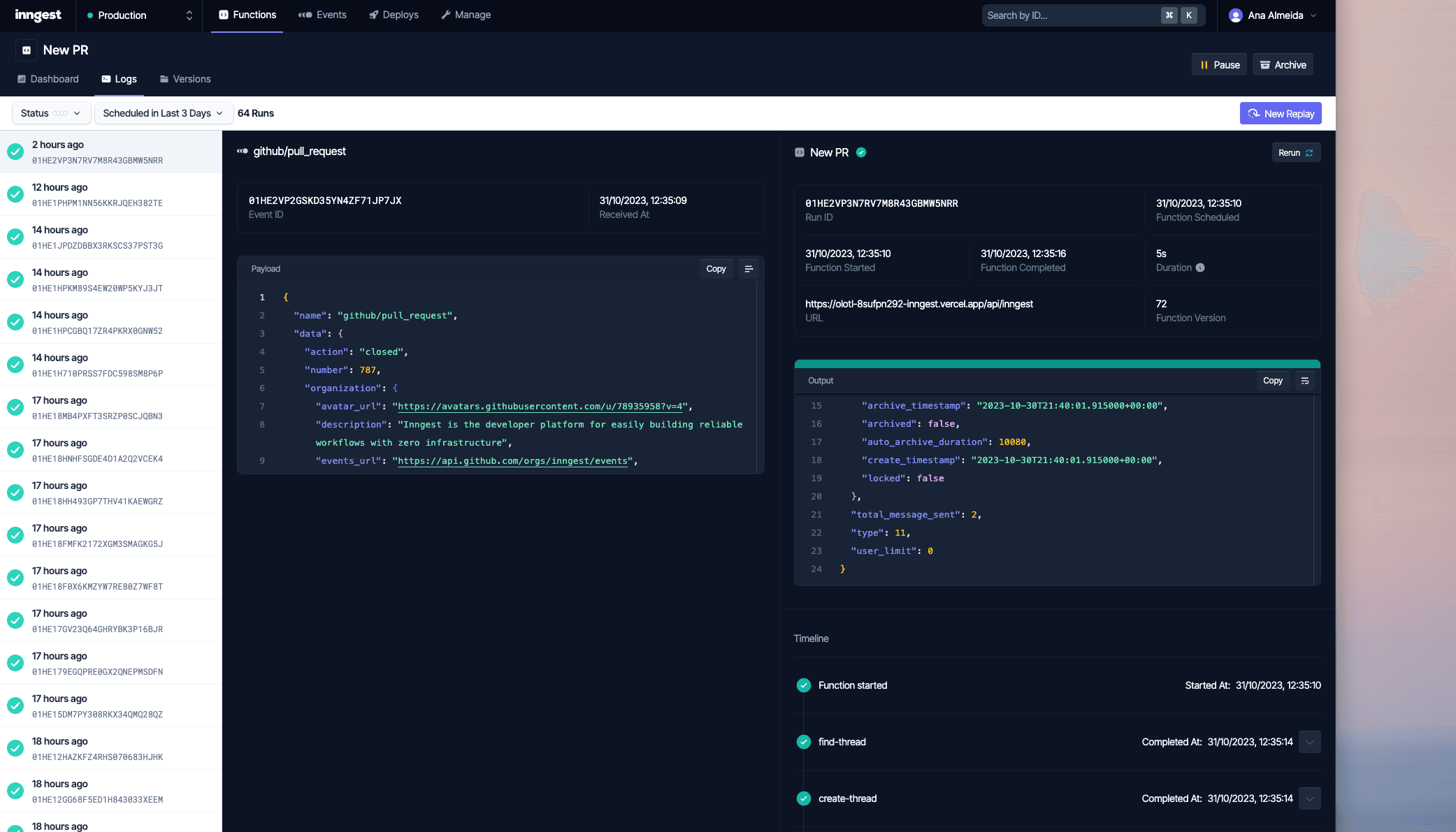Click status check icon of run 01HE1HPCGBQ17ZR4PKRX0GNW52
This screenshot has height=832, width=1456.
tap(15, 323)
